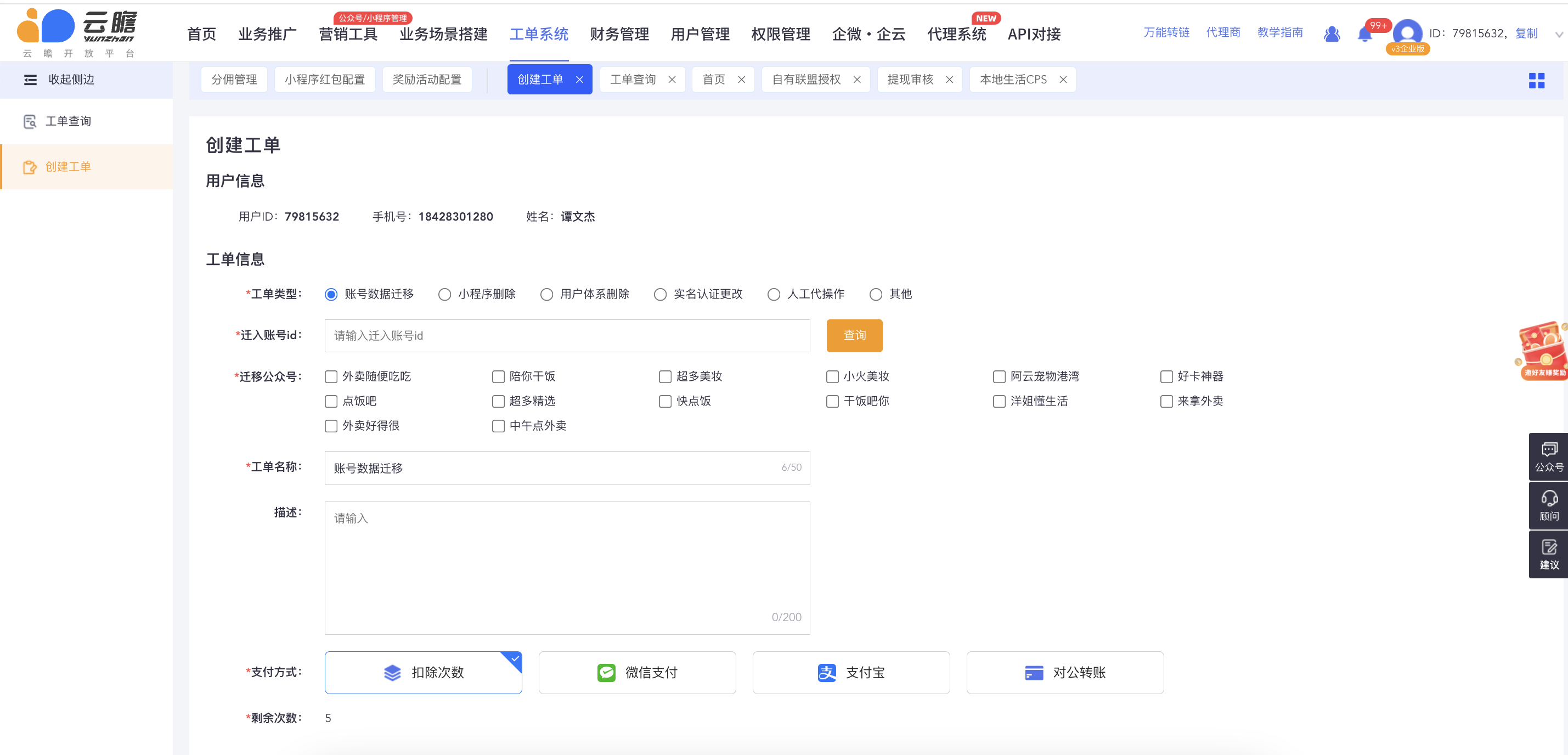The width and height of the screenshot is (1568, 755).
Task: Open the 公众号 floating widget
Action: click(x=1548, y=457)
